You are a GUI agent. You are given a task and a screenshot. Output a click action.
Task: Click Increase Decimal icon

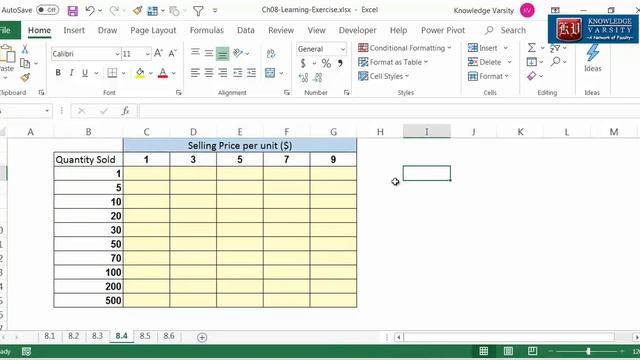[303, 77]
